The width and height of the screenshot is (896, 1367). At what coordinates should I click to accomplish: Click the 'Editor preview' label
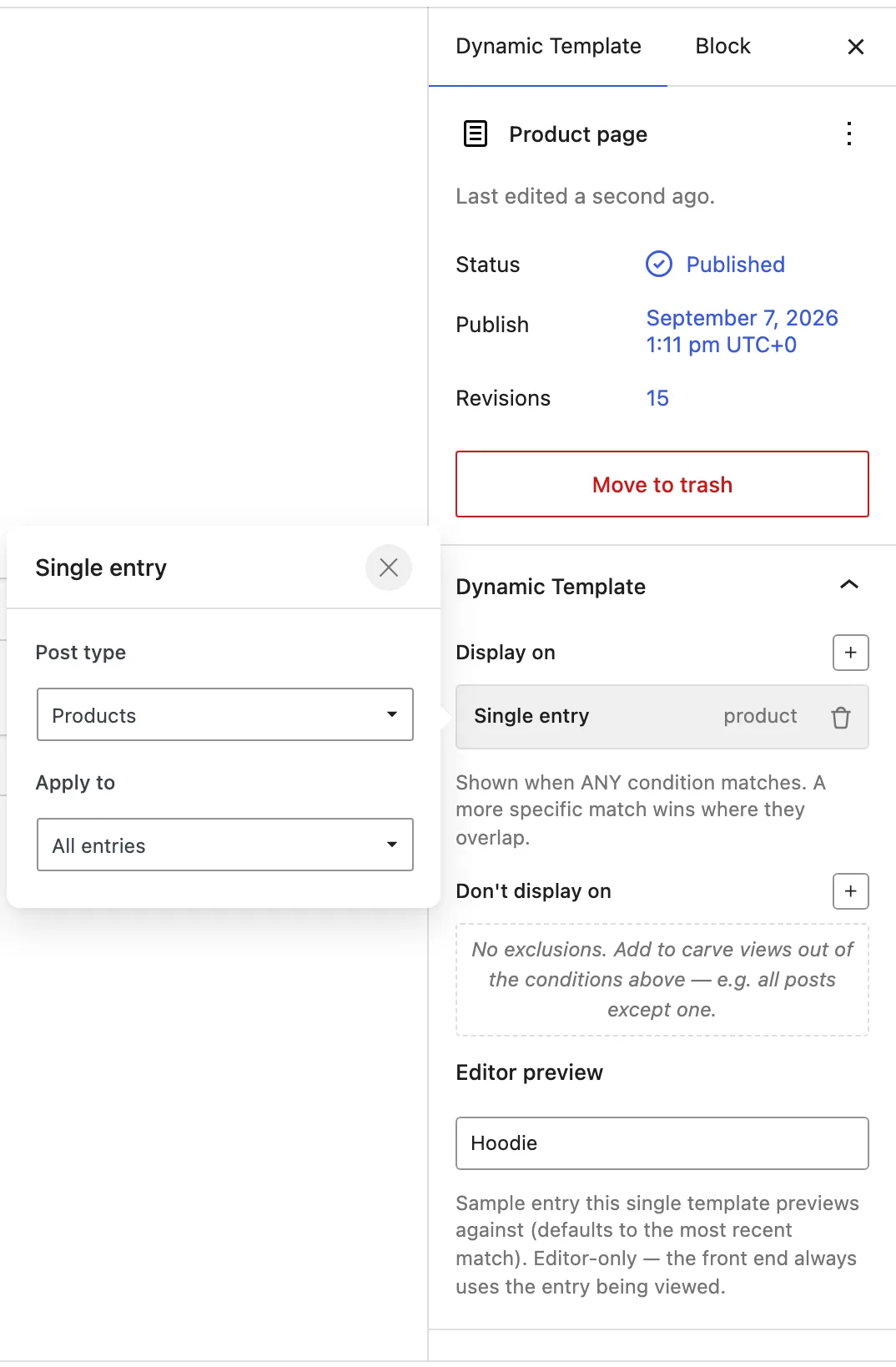529,1072
